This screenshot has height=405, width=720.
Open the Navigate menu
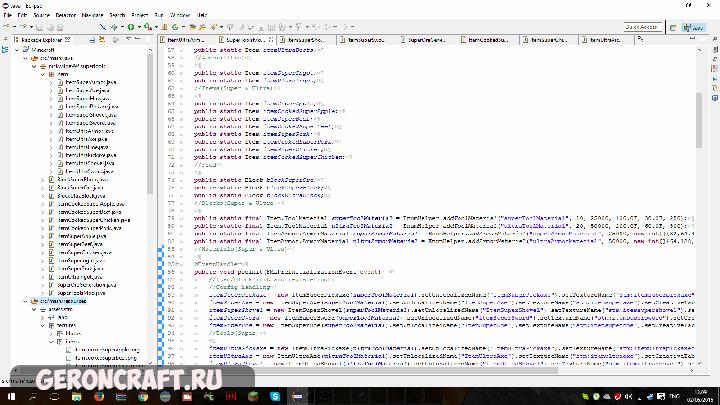93,15
